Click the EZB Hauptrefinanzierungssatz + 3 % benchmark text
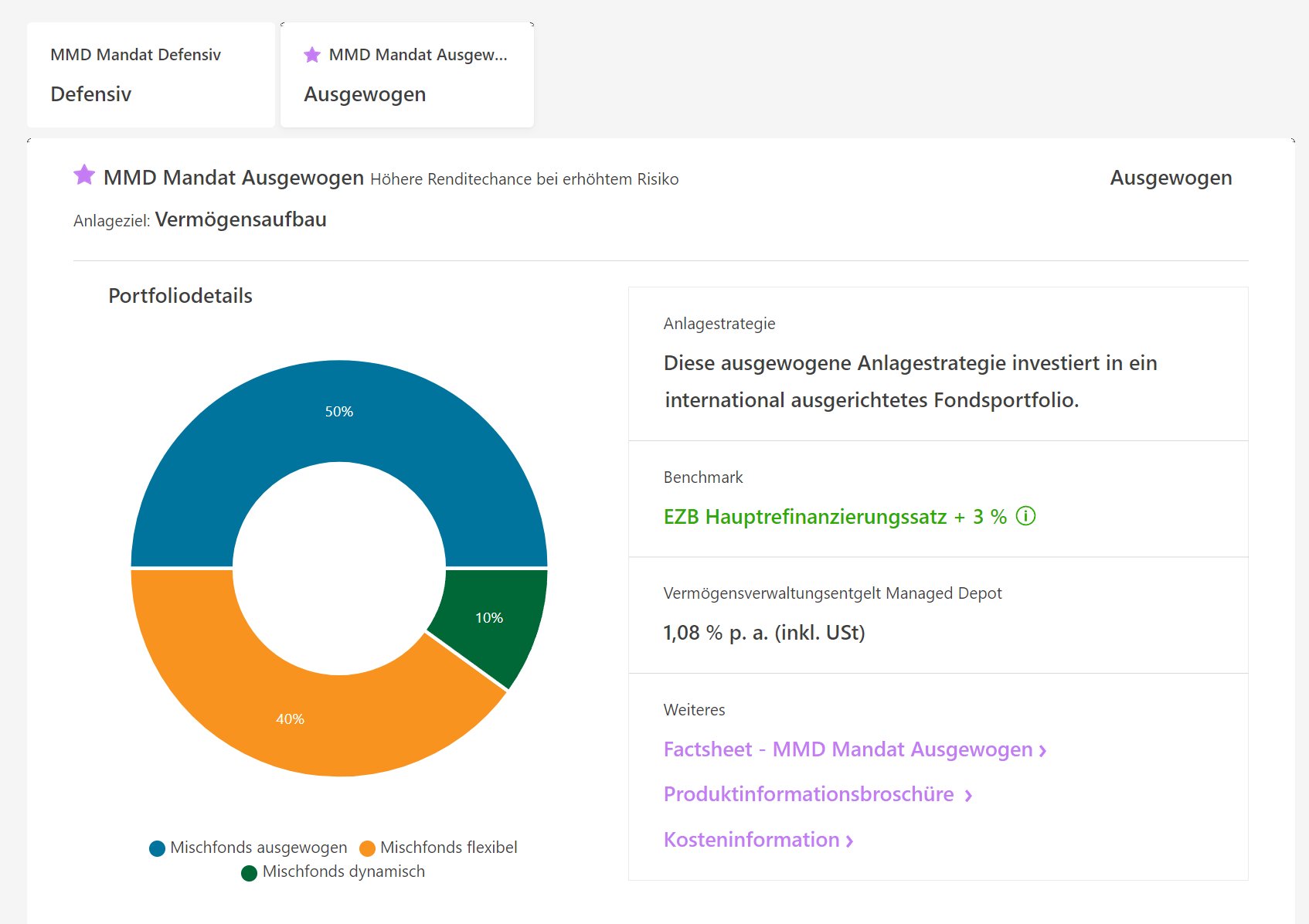 pos(835,517)
